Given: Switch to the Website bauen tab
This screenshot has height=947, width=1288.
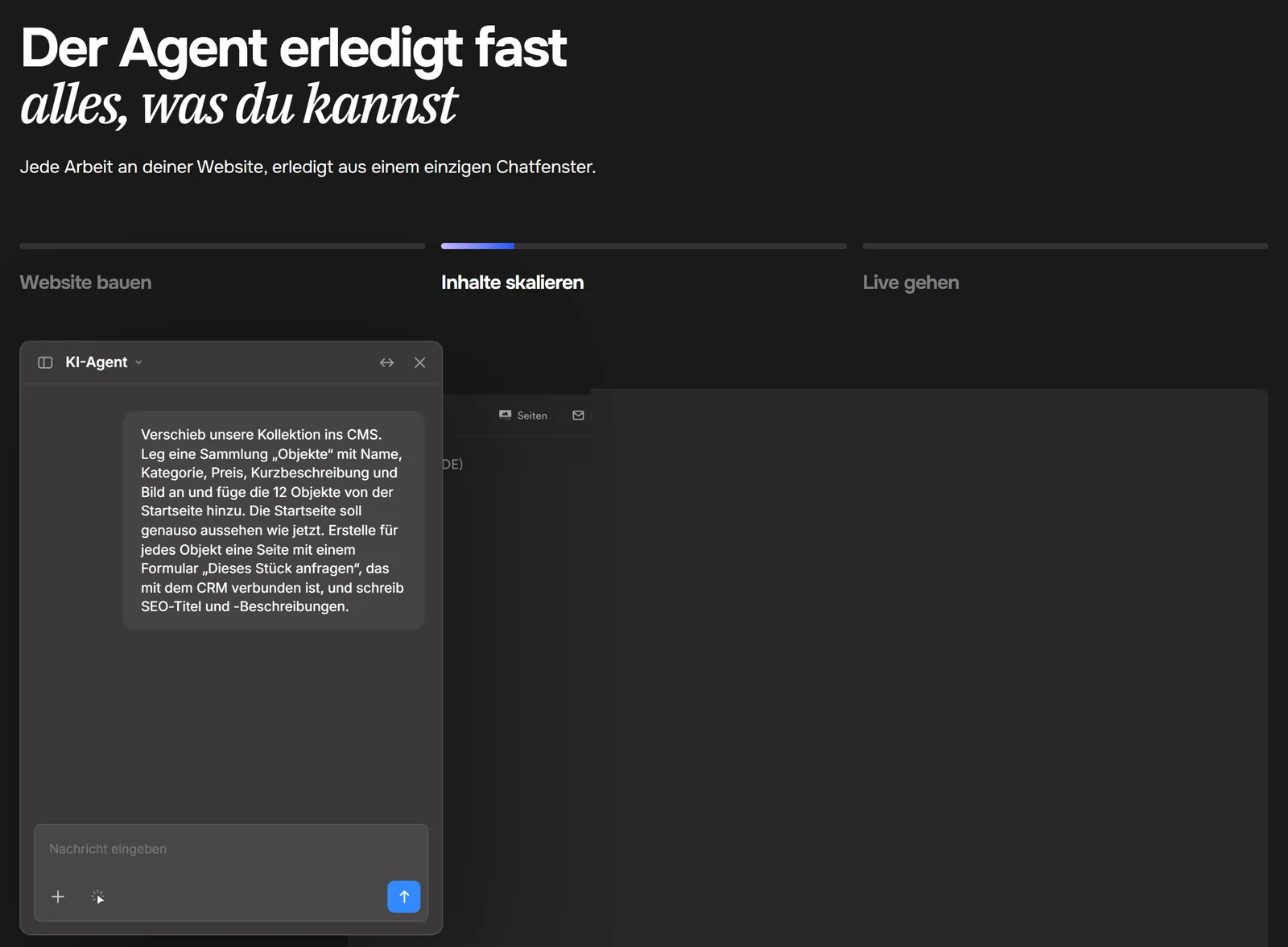Looking at the screenshot, I should point(85,283).
